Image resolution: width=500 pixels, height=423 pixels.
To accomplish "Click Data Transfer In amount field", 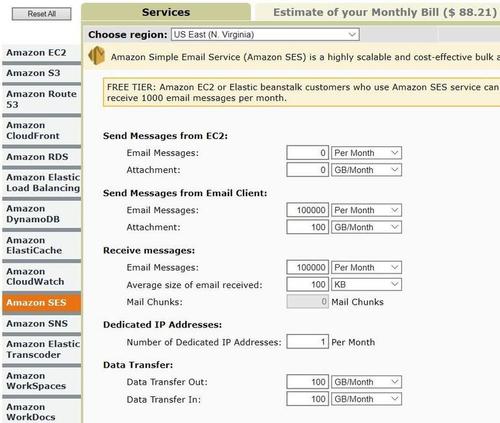I will coord(307,399).
